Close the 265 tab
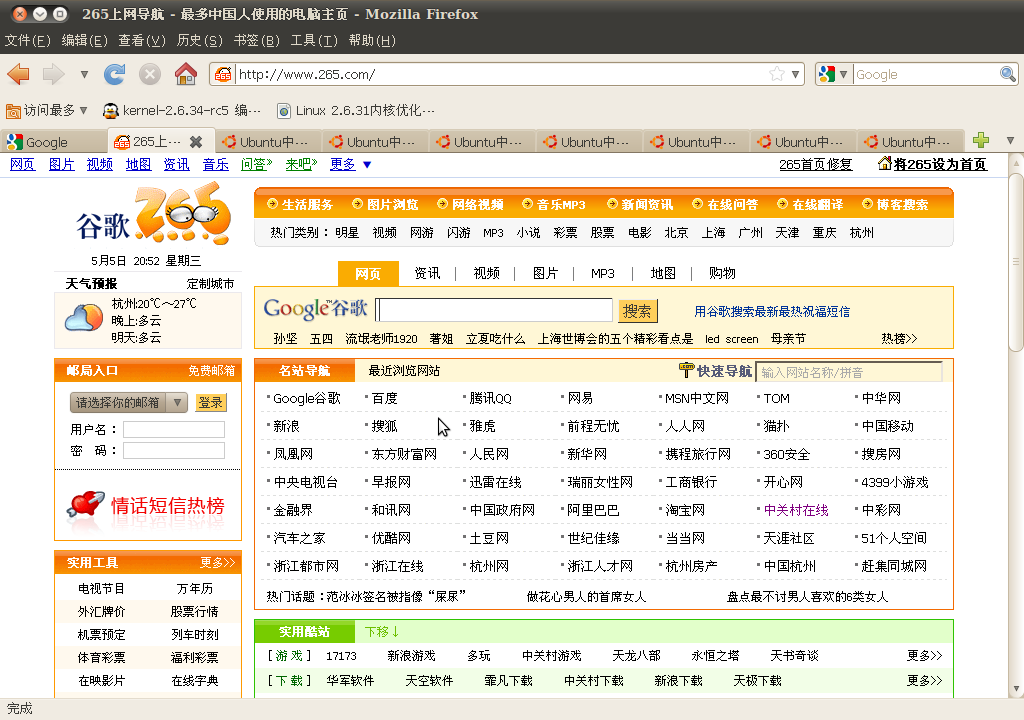Viewport: 1024px width, 720px height. [x=195, y=141]
